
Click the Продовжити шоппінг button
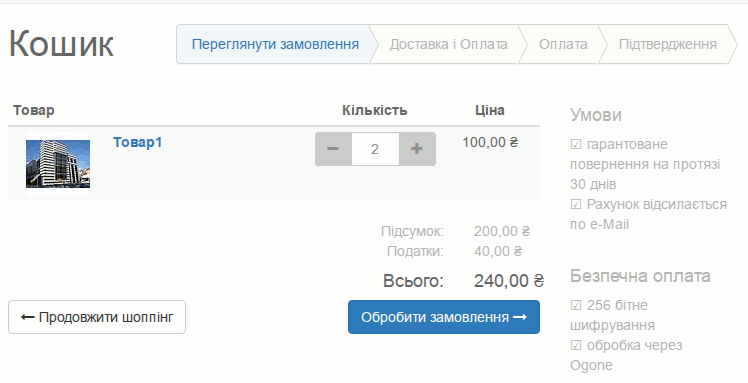point(97,317)
